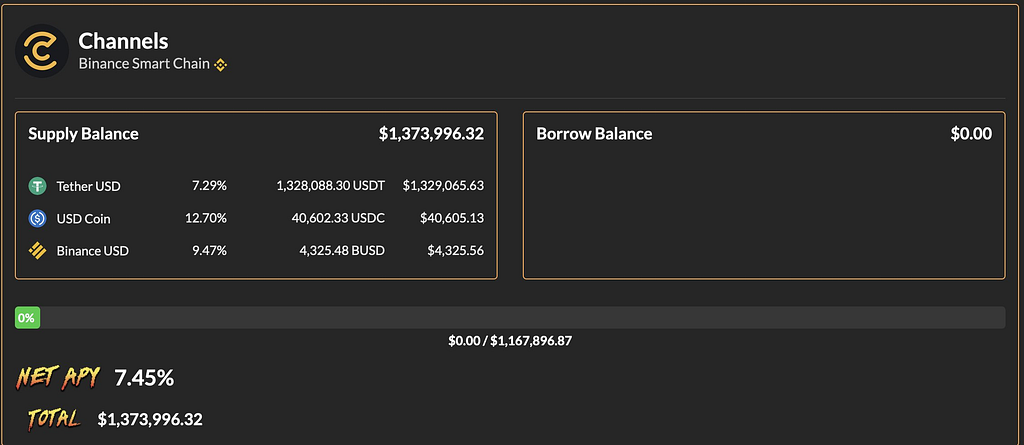
Task: Open the Channels protocol title
Action: (123, 41)
